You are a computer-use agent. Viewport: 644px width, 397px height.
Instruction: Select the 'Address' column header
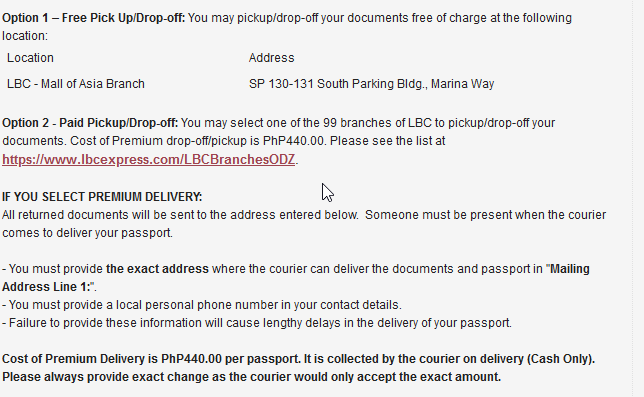271,58
